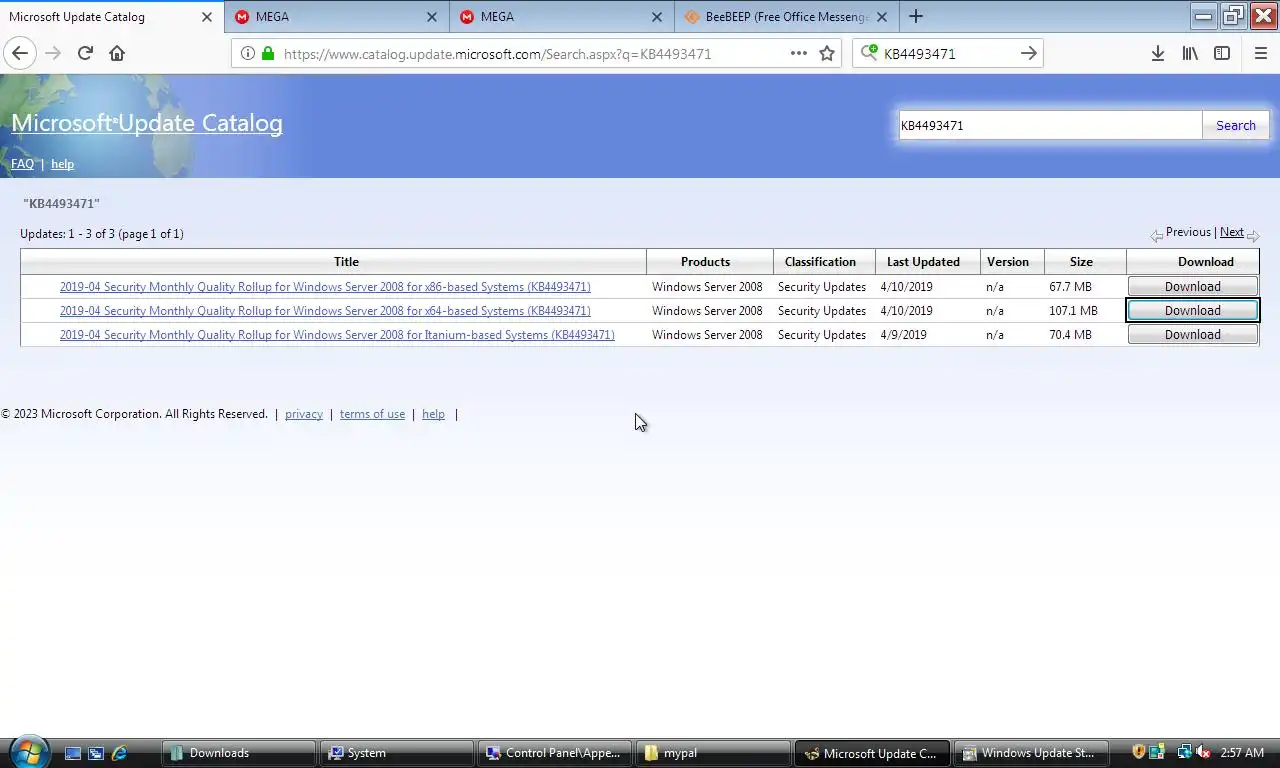Open a new browser tab
The height and width of the screenshot is (768, 1280).
pyautogui.click(x=915, y=16)
